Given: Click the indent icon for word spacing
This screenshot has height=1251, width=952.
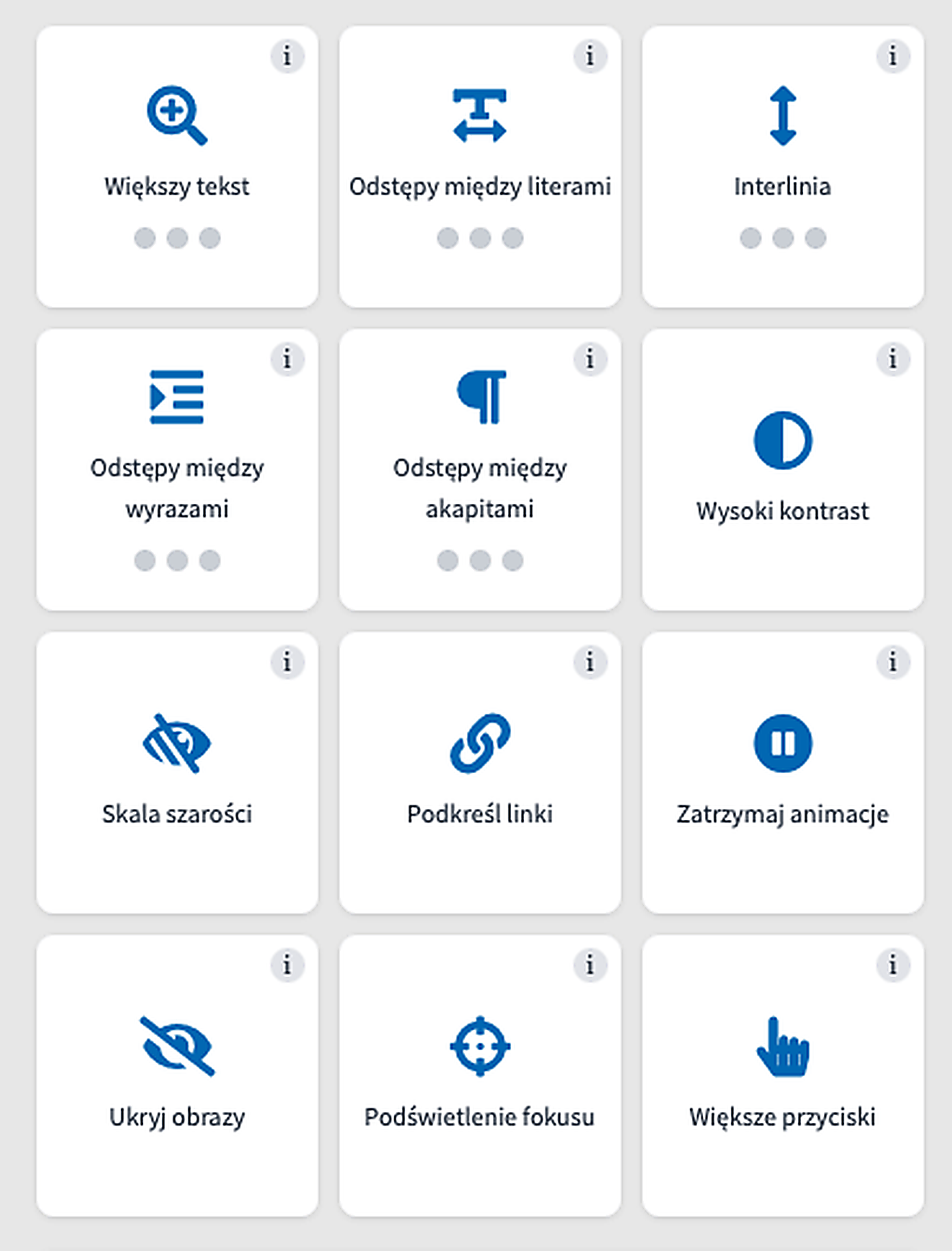Looking at the screenshot, I should click(176, 397).
